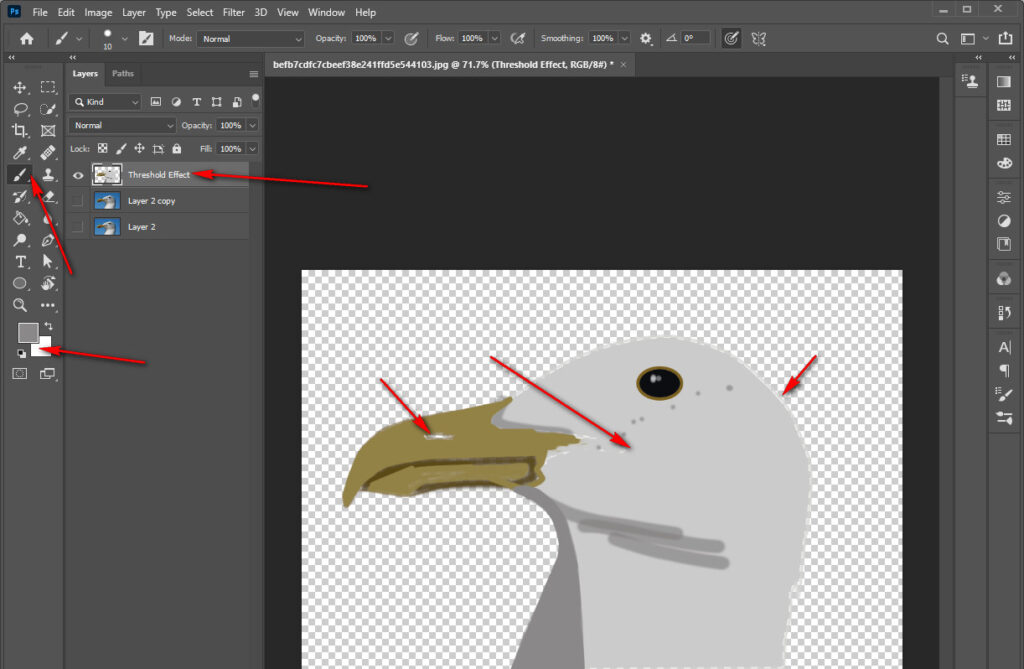The width and height of the screenshot is (1024, 669).
Task: Select the Move tool
Action: click(x=20, y=88)
